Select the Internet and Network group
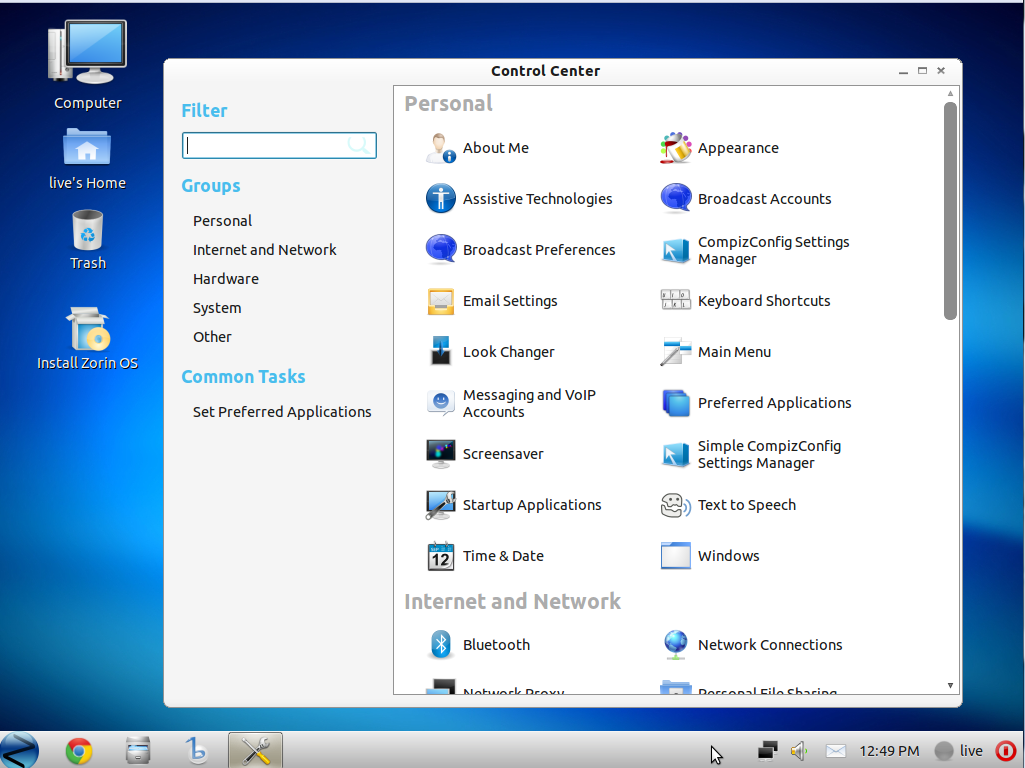 click(264, 249)
